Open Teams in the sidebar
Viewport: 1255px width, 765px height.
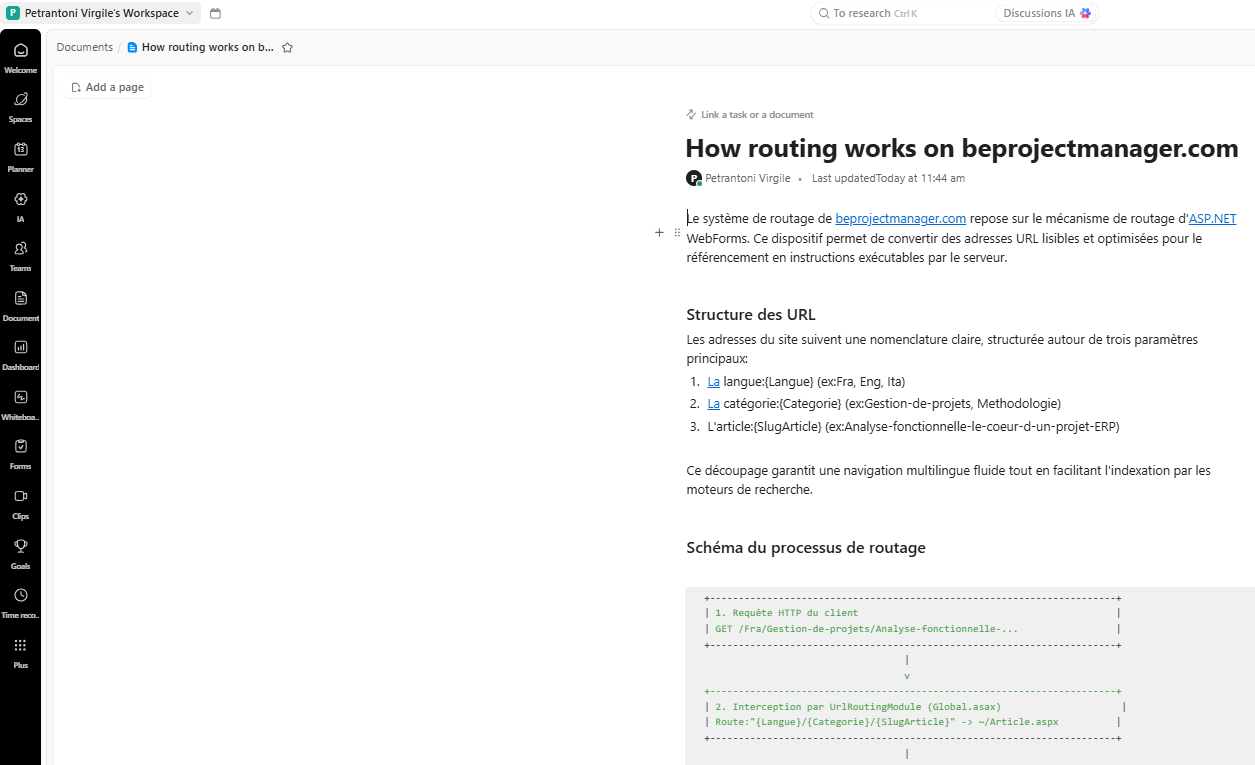coord(20,248)
